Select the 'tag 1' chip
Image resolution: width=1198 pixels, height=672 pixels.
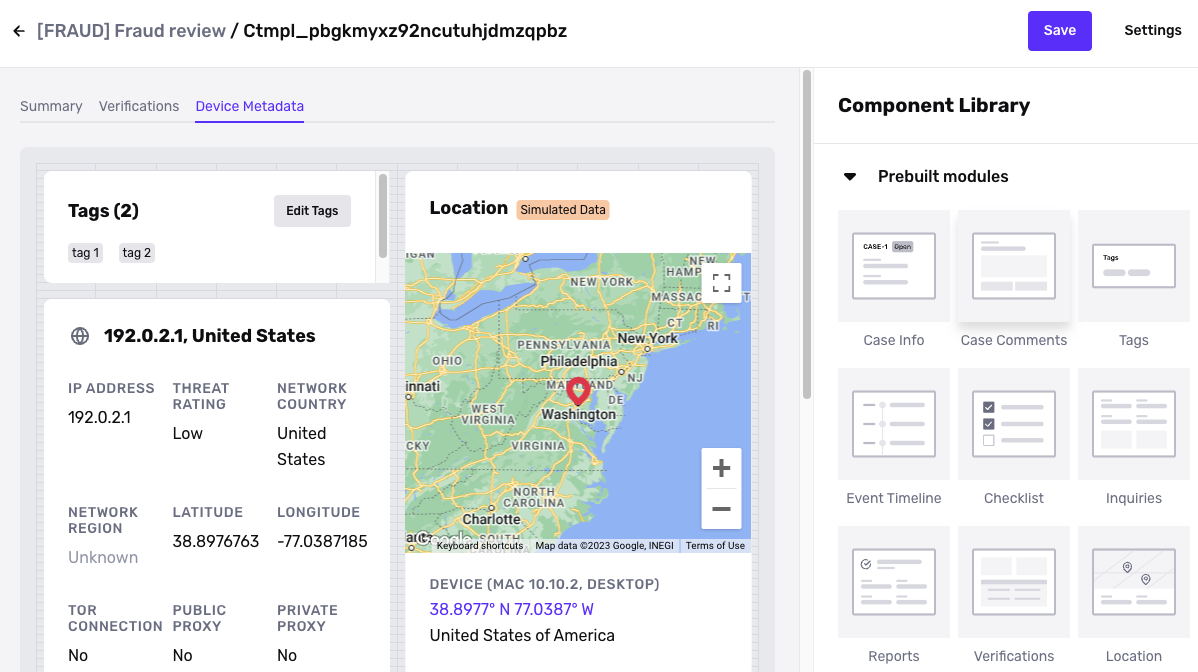(86, 253)
